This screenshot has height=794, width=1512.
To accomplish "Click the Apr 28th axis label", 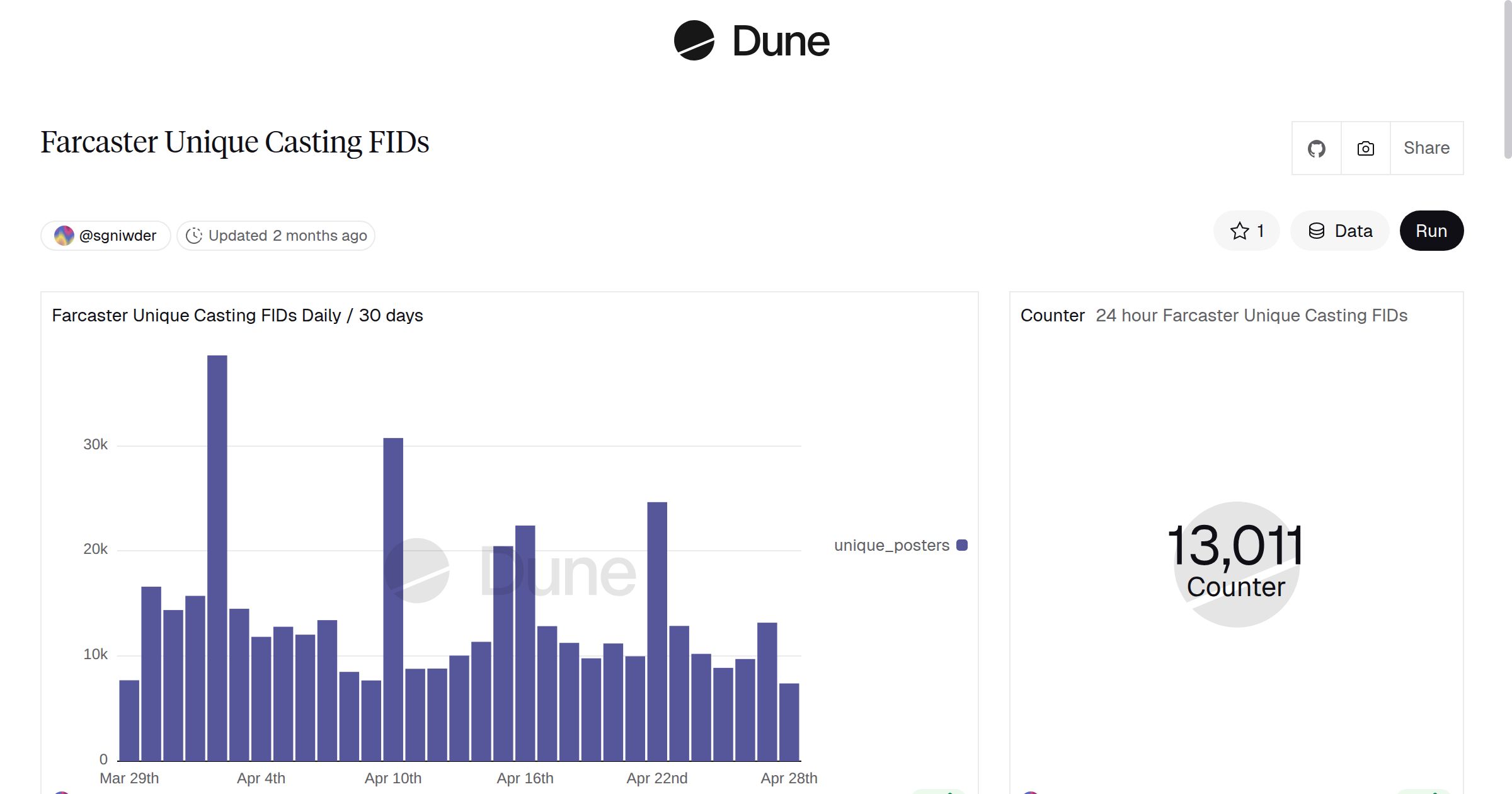I will point(789,778).
